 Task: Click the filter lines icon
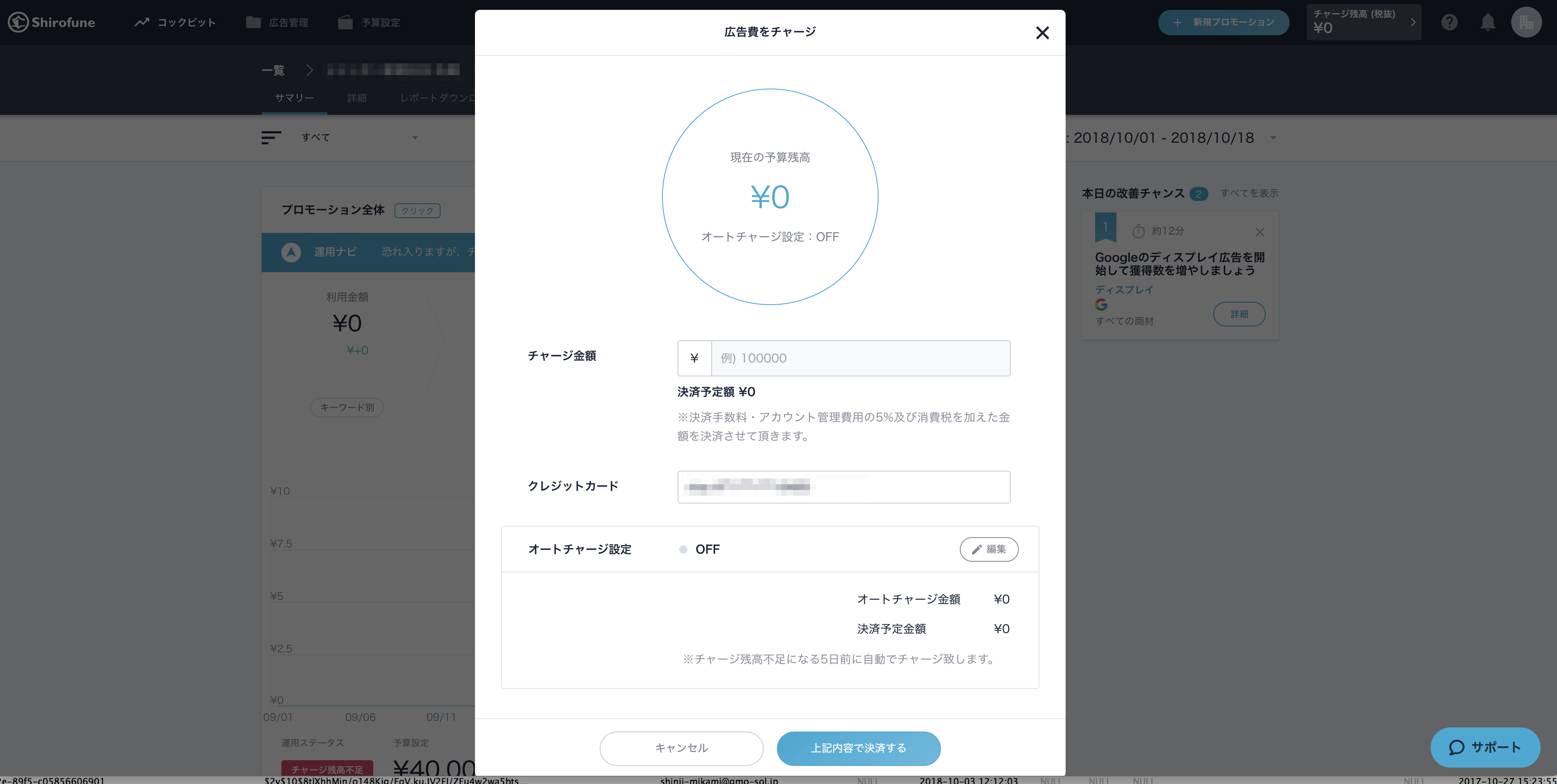click(271, 138)
